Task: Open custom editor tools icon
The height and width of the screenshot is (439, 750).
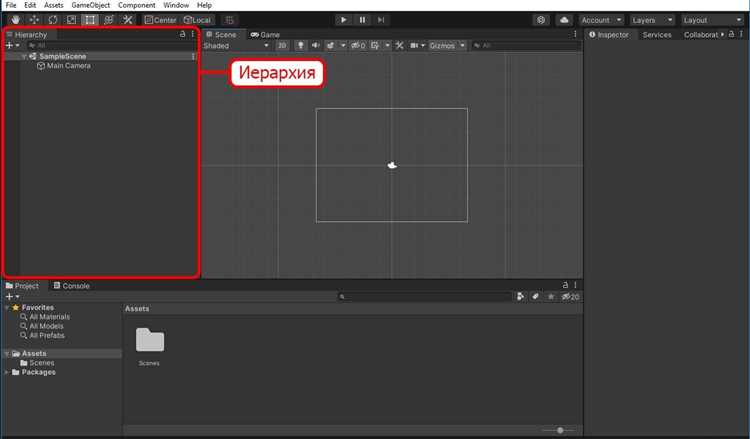Action: point(127,20)
